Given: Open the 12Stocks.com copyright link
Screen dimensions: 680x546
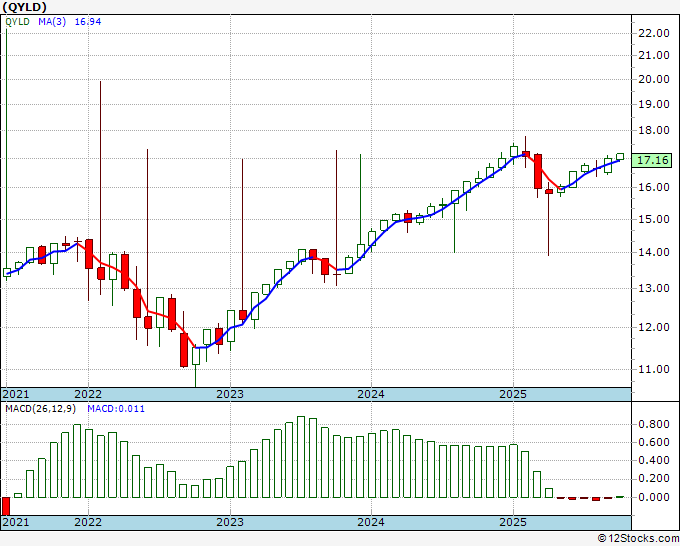Looking at the screenshot, I should pyautogui.click(x=638, y=539).
